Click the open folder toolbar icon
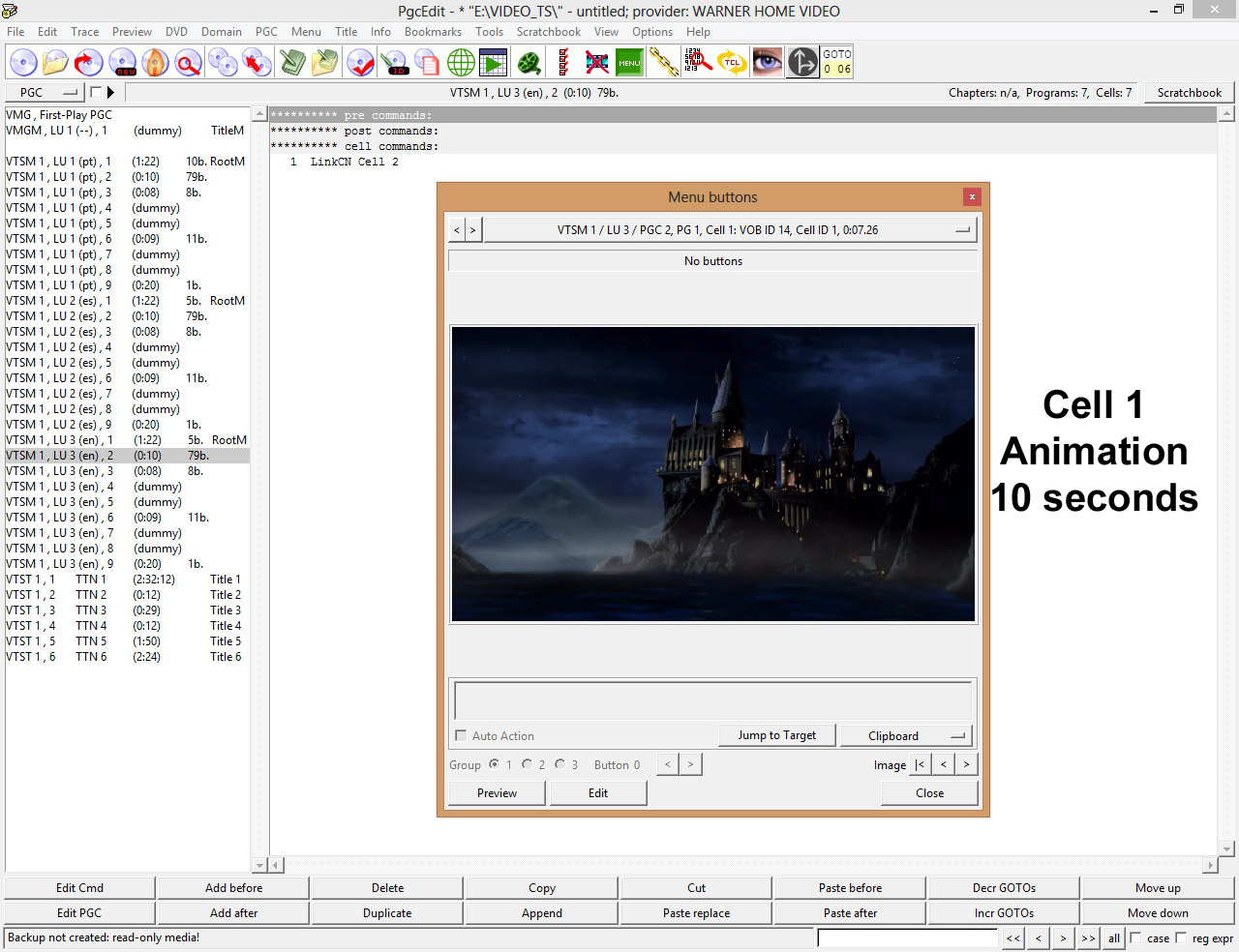 [x=55, y=63]
